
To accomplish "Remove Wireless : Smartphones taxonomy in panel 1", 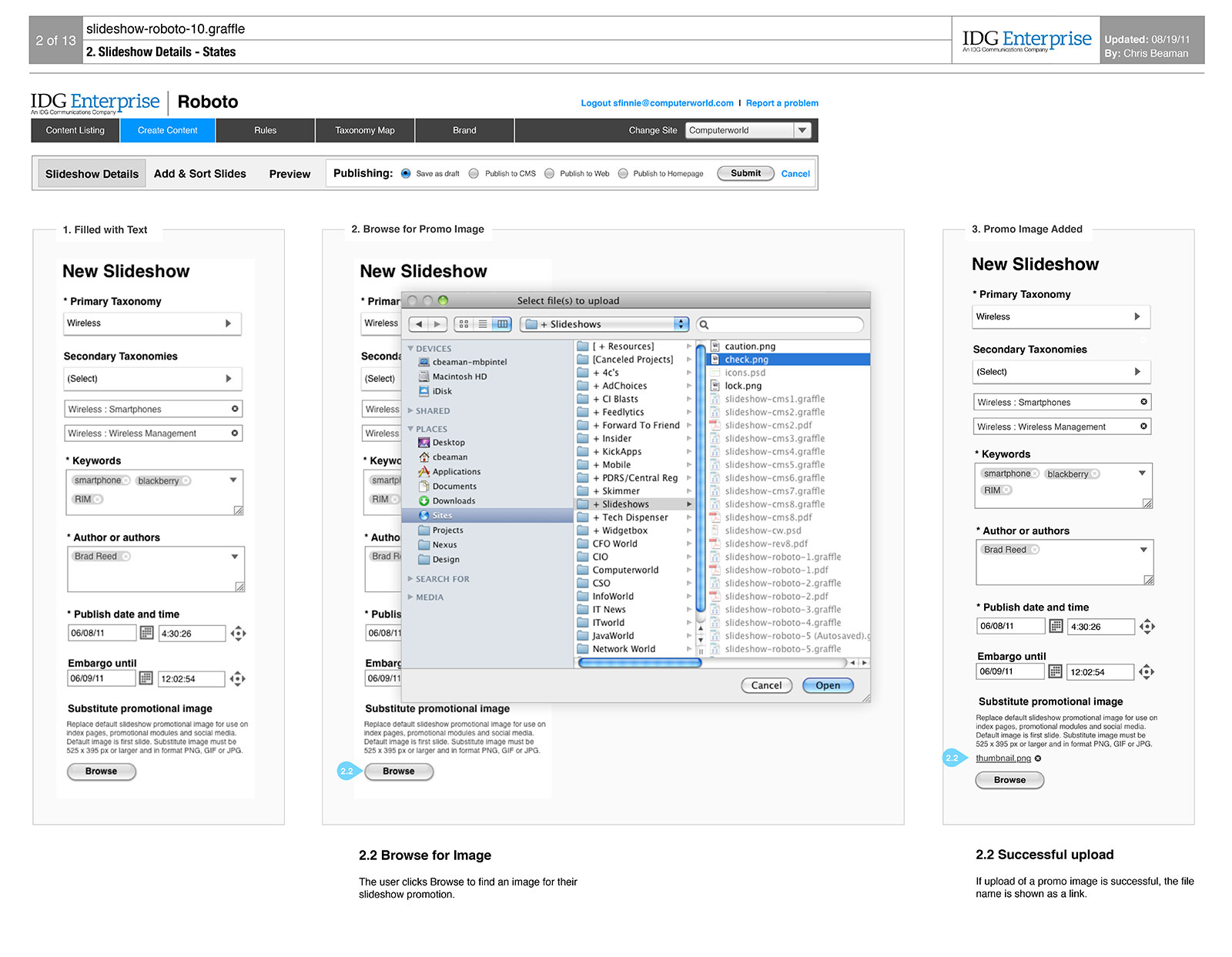I will click(235, 409).
